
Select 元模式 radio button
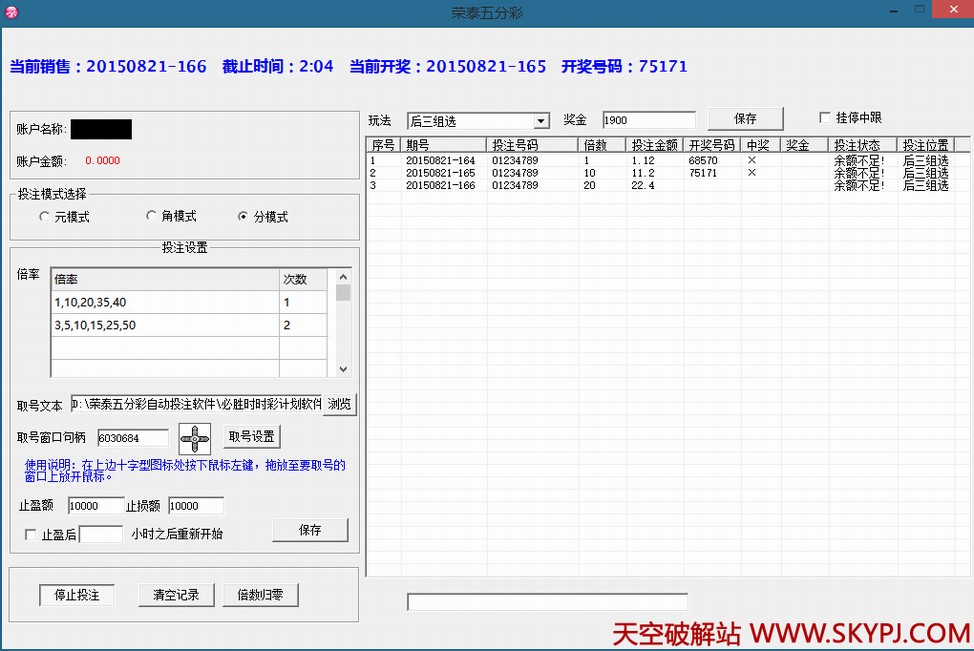(44, 217)
